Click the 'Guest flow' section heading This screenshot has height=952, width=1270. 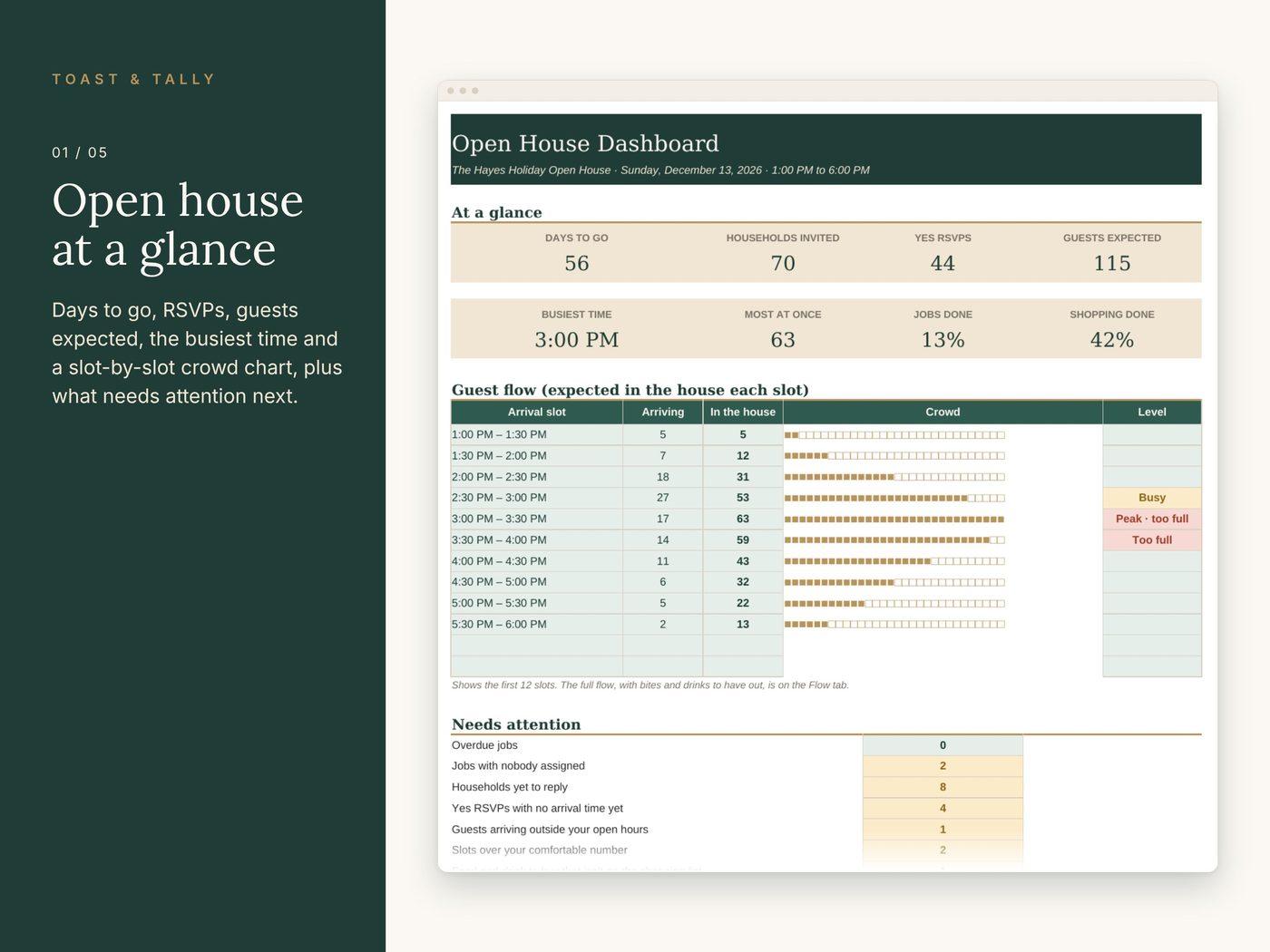tap(630, 390)
